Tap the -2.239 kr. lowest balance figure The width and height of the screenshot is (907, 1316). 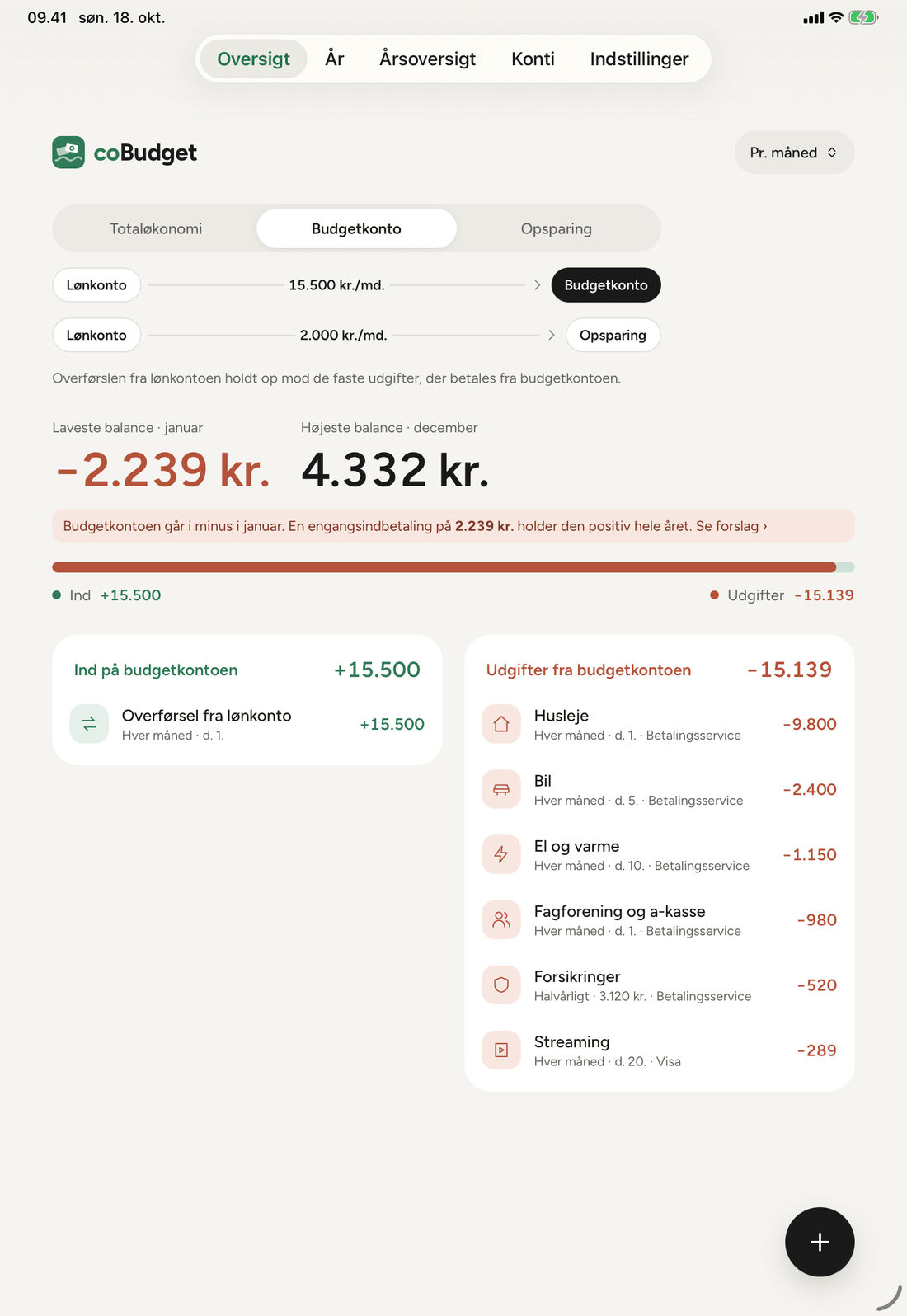click(x=163, y=470)
